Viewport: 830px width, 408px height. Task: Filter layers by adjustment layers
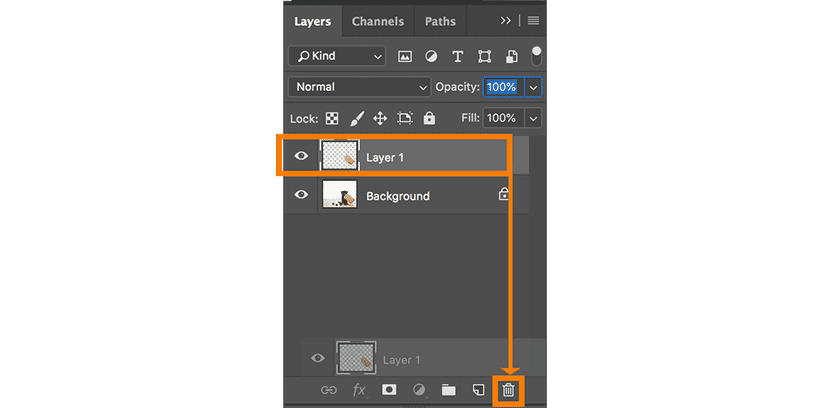[432, 56]
